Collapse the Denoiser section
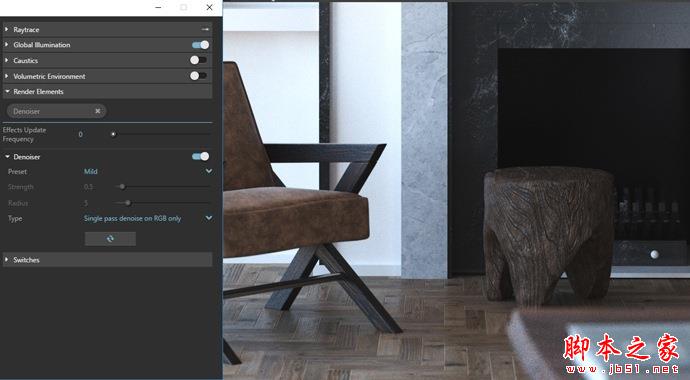Screen dimensions: 690x380 tap(7, 157)
